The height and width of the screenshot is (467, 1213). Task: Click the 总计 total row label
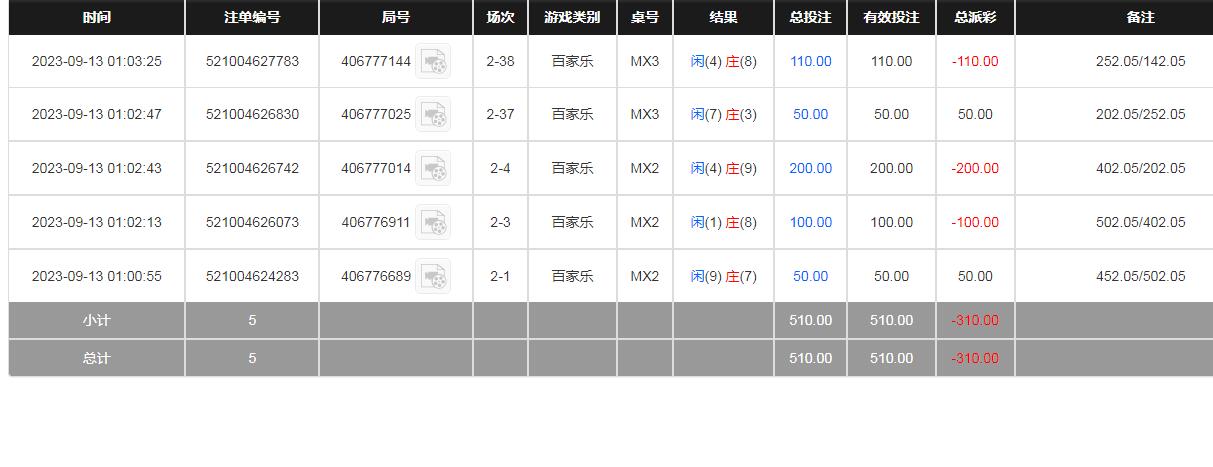pos(97,358)
